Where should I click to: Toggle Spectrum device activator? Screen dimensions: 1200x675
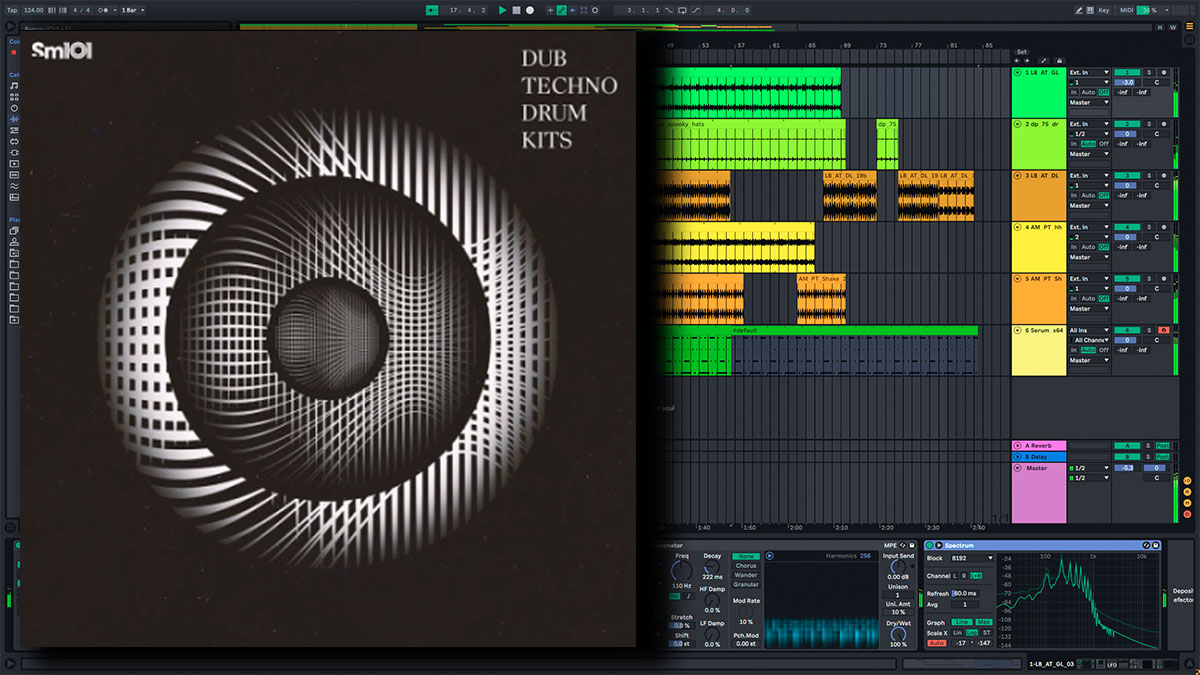929,545
